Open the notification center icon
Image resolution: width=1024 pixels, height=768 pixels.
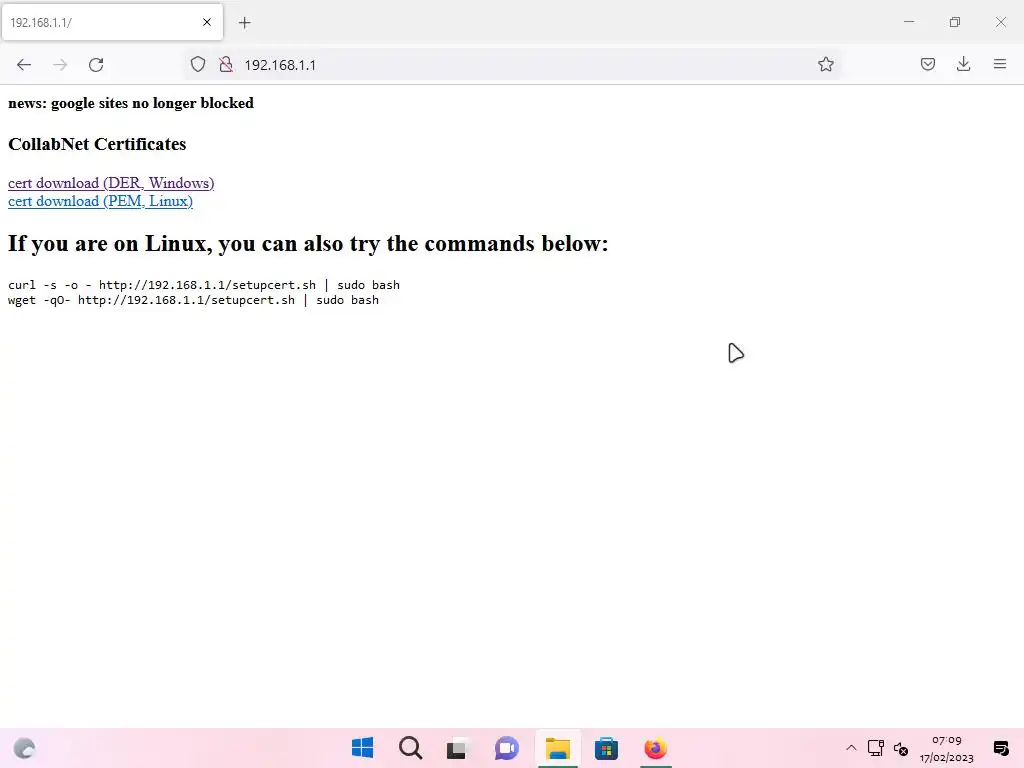coord(1000,748)
